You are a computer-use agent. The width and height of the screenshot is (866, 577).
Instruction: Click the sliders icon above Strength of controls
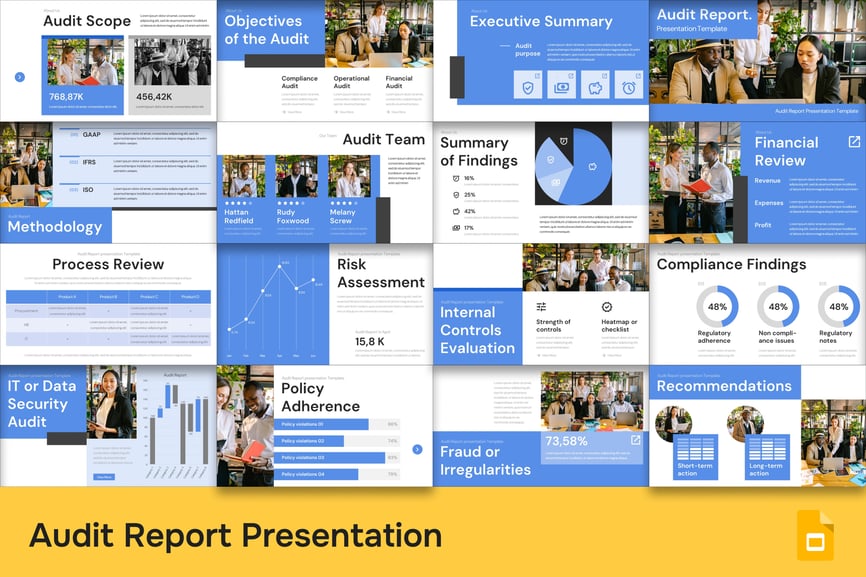[542, 307]
